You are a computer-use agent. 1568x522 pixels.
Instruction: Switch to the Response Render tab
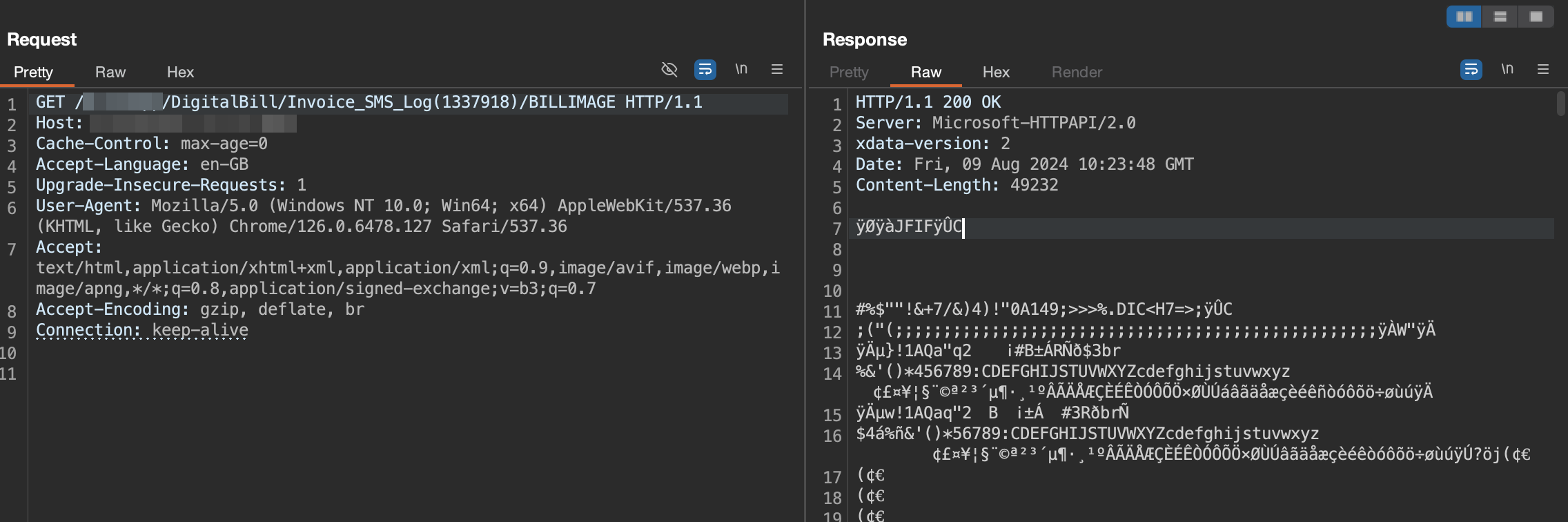coord(1077,72)
